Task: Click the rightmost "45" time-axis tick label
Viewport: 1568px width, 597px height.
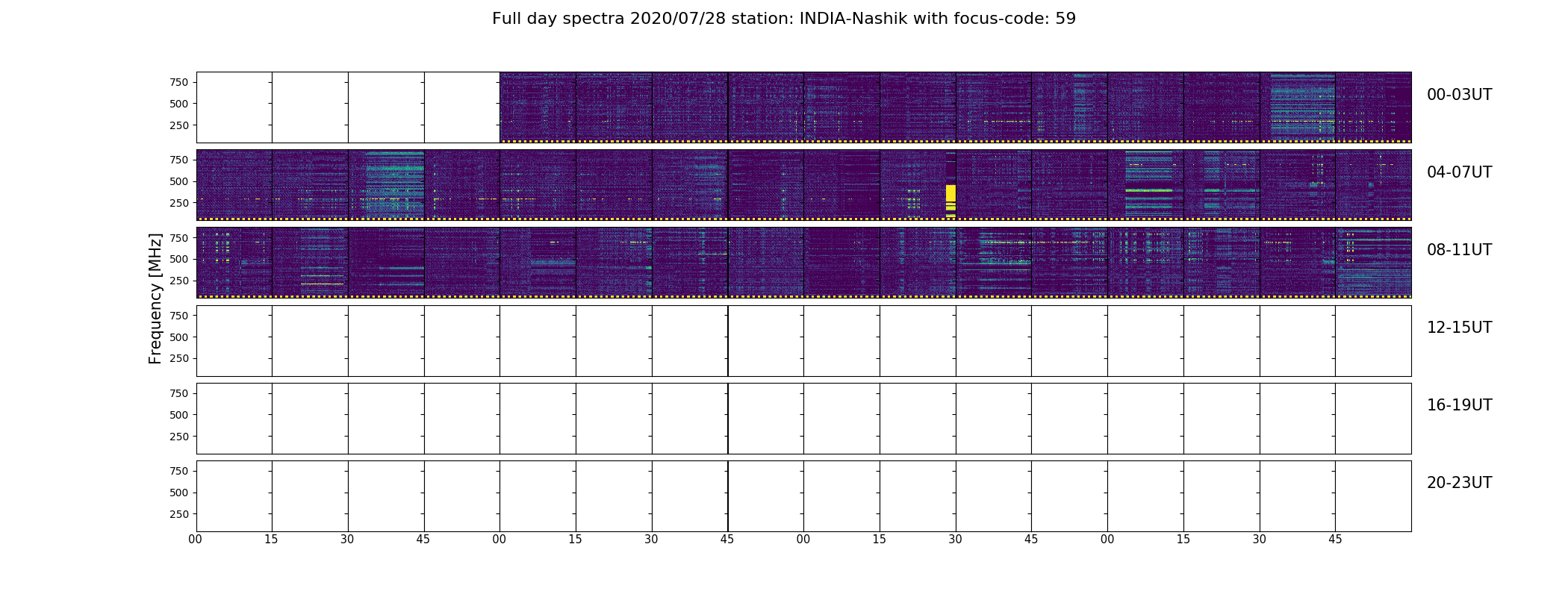Action: [1335, 540]
